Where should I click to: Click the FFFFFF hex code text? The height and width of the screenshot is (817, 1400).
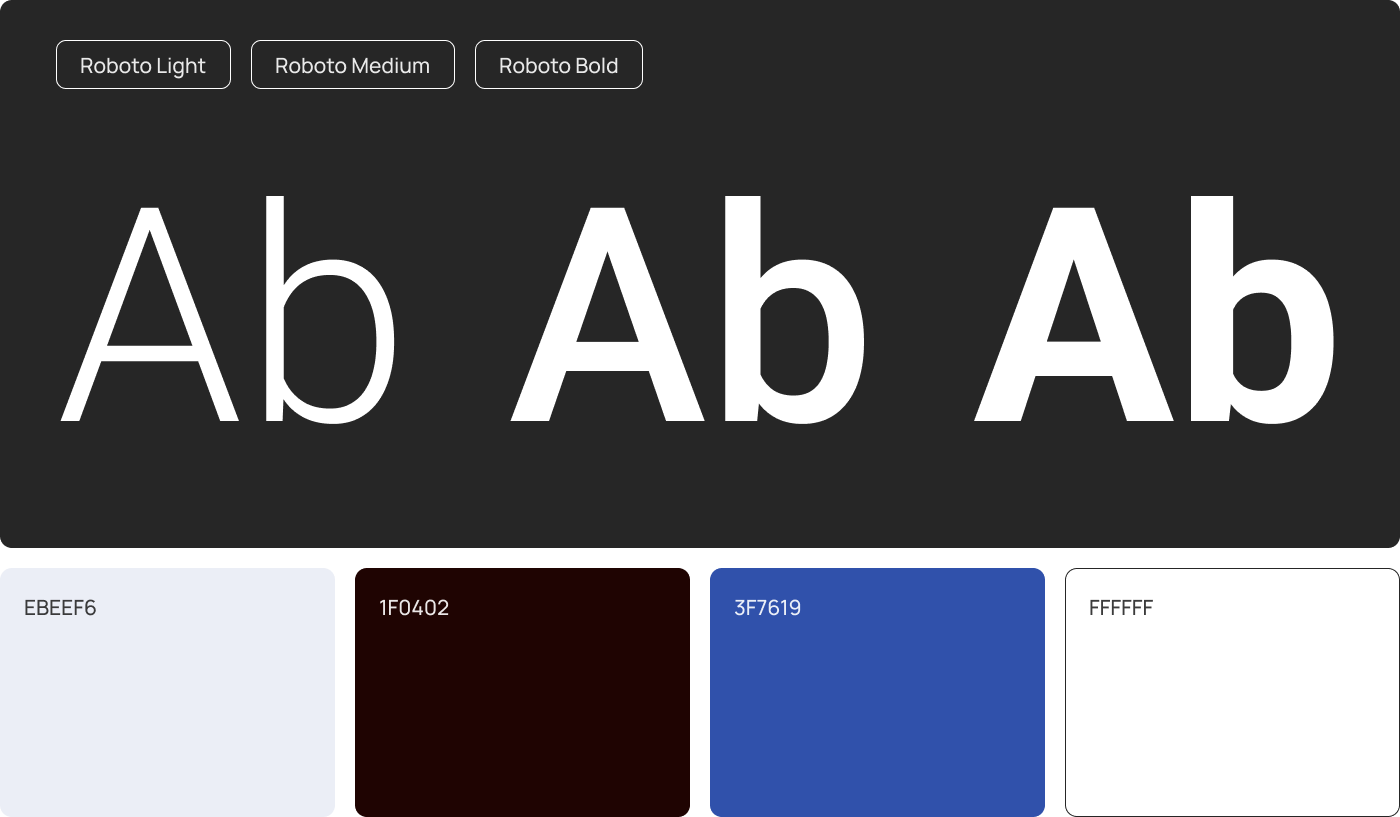click(1121, 608)
